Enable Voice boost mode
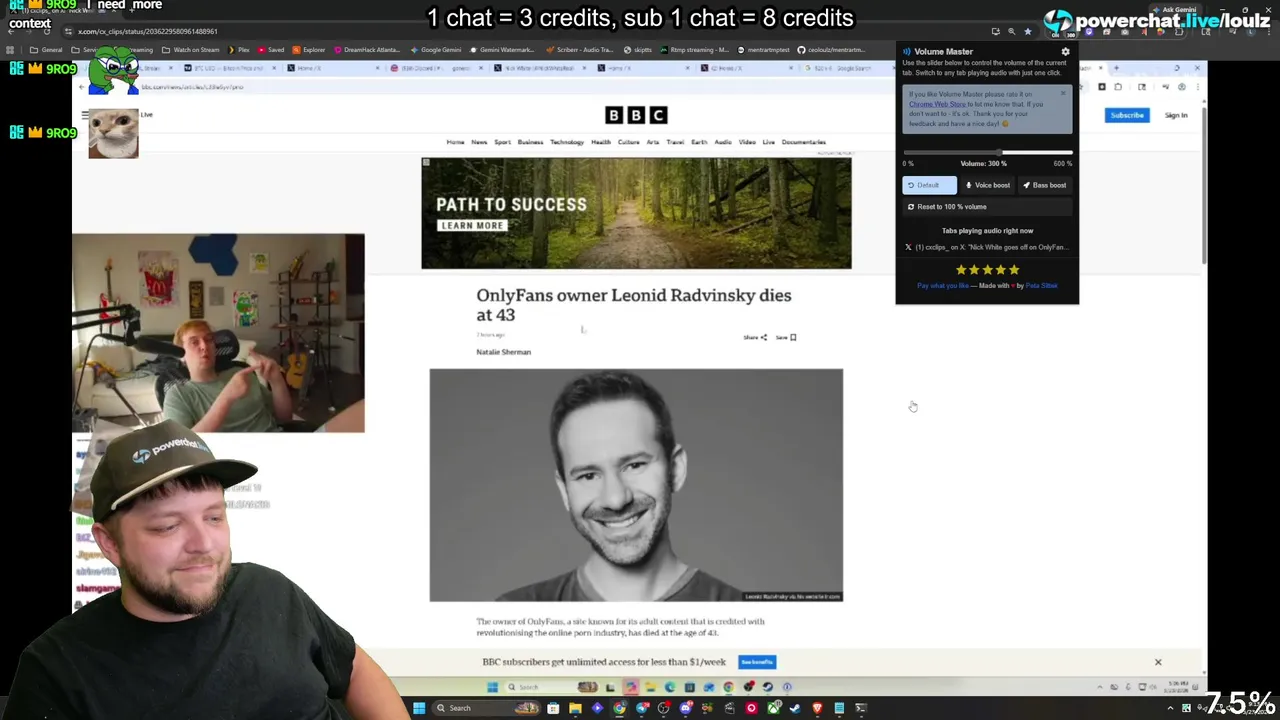 point(988,185)
